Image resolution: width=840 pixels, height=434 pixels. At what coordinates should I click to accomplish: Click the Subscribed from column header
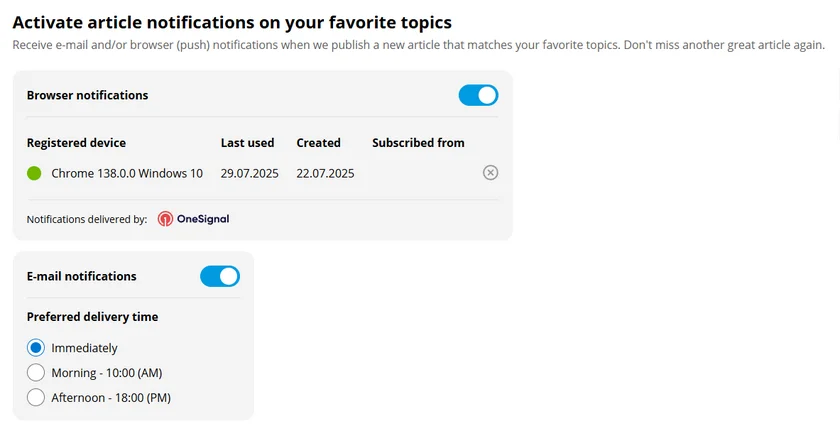tap(418, 143)
